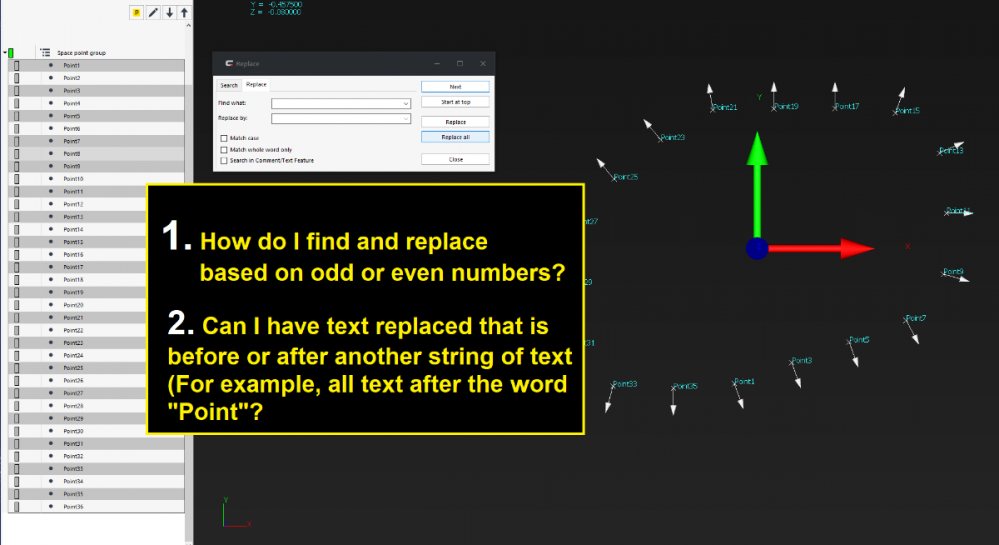
Task: Select Point34 in the tree list
Action: coord(73,481)
